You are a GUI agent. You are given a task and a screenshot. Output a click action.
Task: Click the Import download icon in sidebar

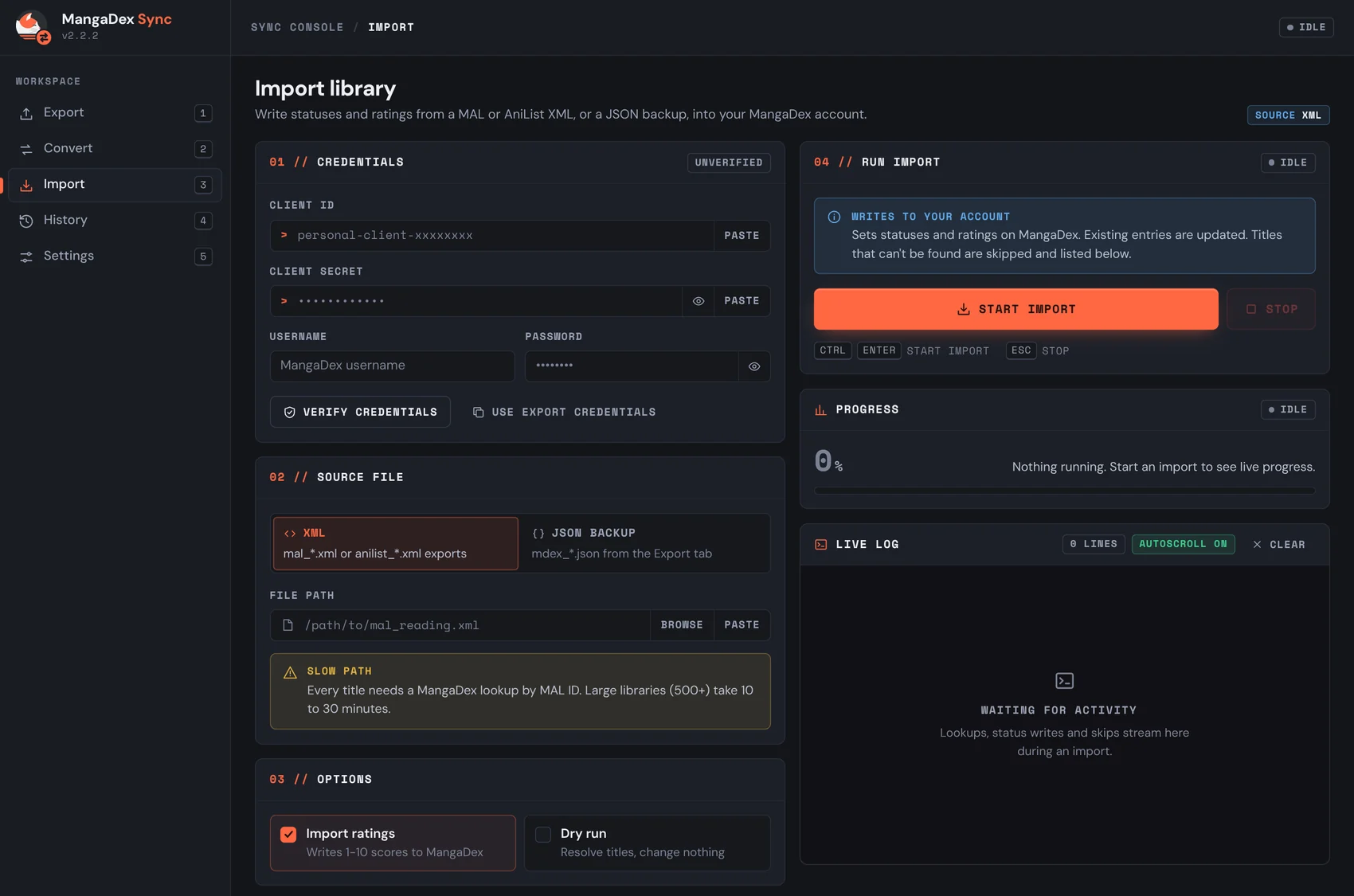pos(26,185)
